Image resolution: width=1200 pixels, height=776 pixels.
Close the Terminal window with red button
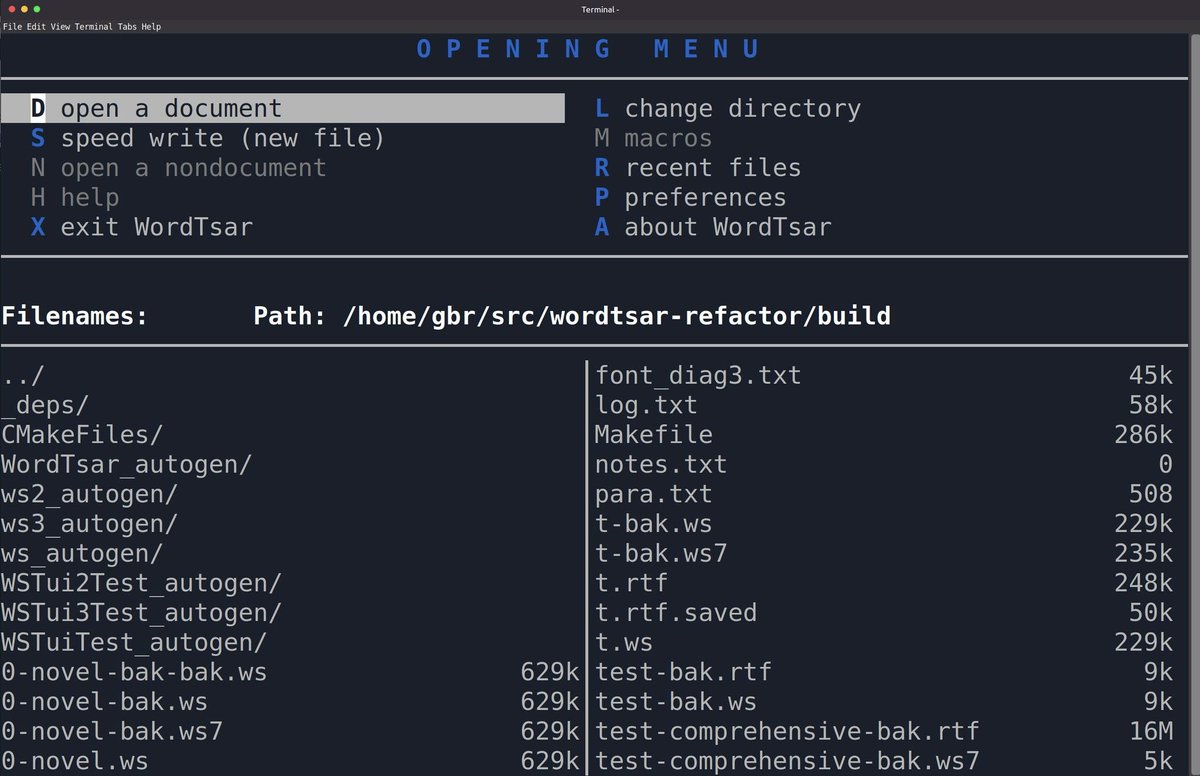10,9
